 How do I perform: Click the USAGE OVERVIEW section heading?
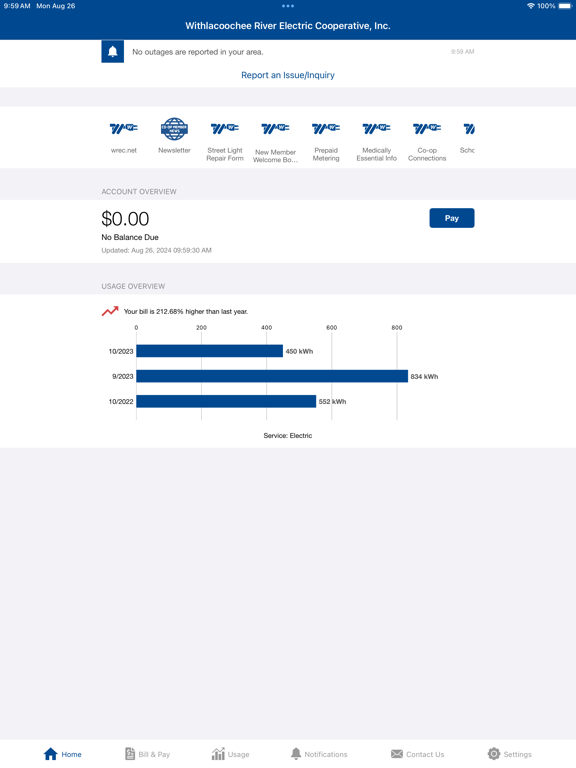[x=133, y=286]
